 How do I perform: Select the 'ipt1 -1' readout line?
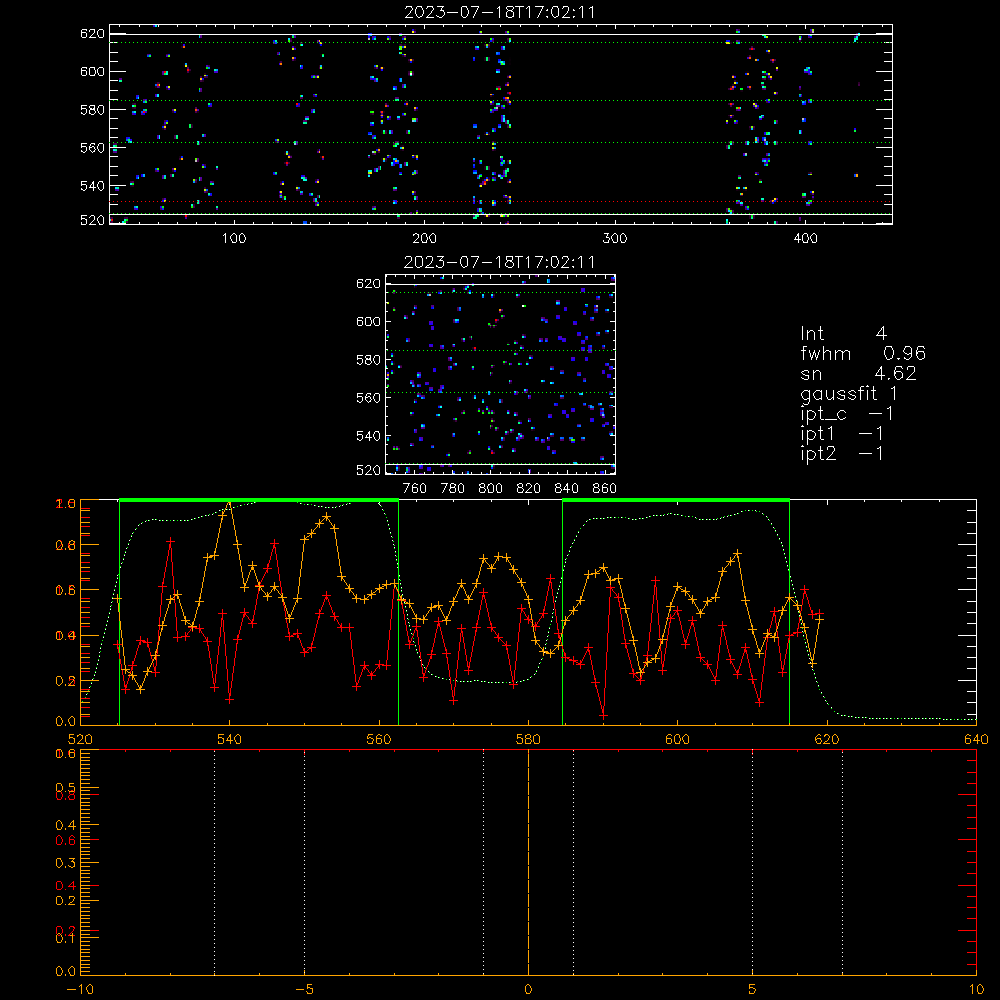842,434
